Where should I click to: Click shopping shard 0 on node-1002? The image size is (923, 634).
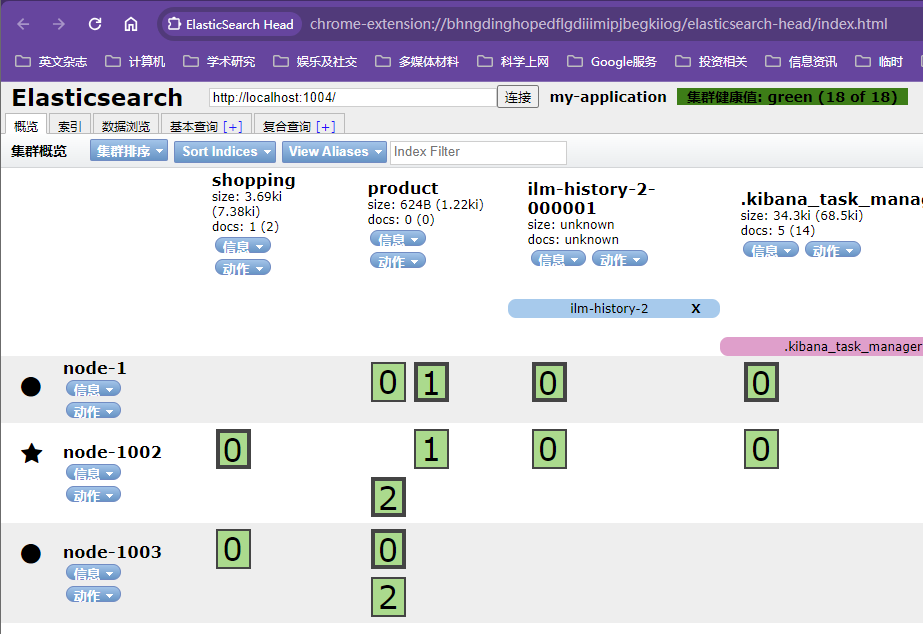pos(234,449)
